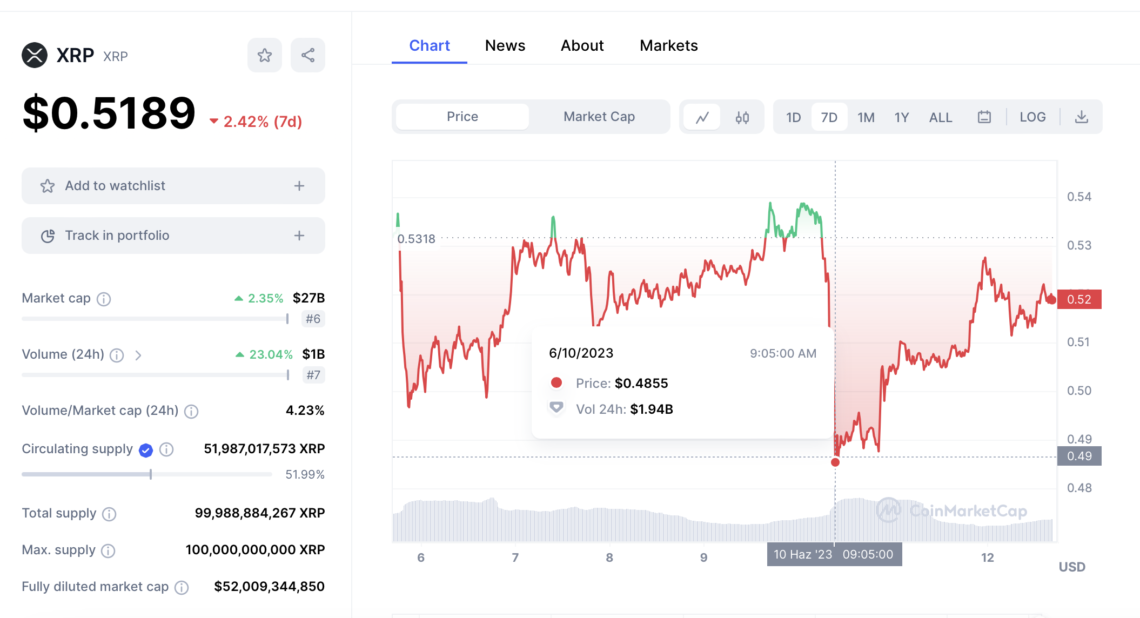Click the USD currency label
Screen dimensions: 1140x618
pos(1072,566)
